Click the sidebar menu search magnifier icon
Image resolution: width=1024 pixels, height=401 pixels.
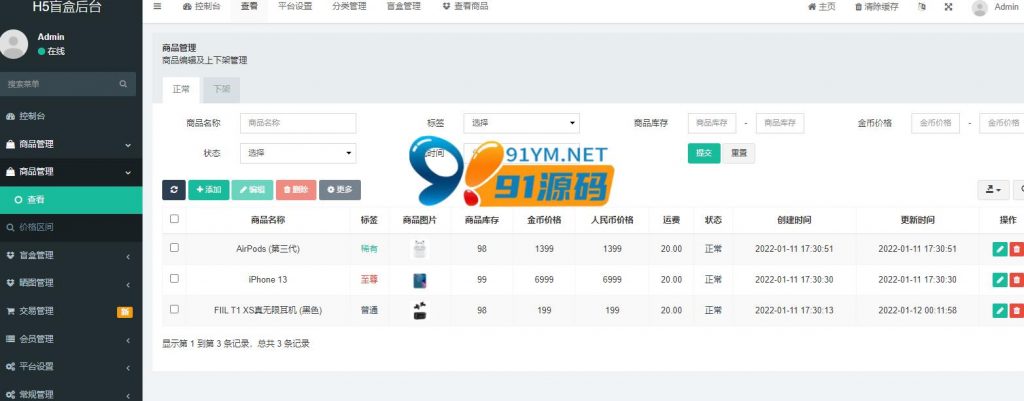click(x=123, y=84)
